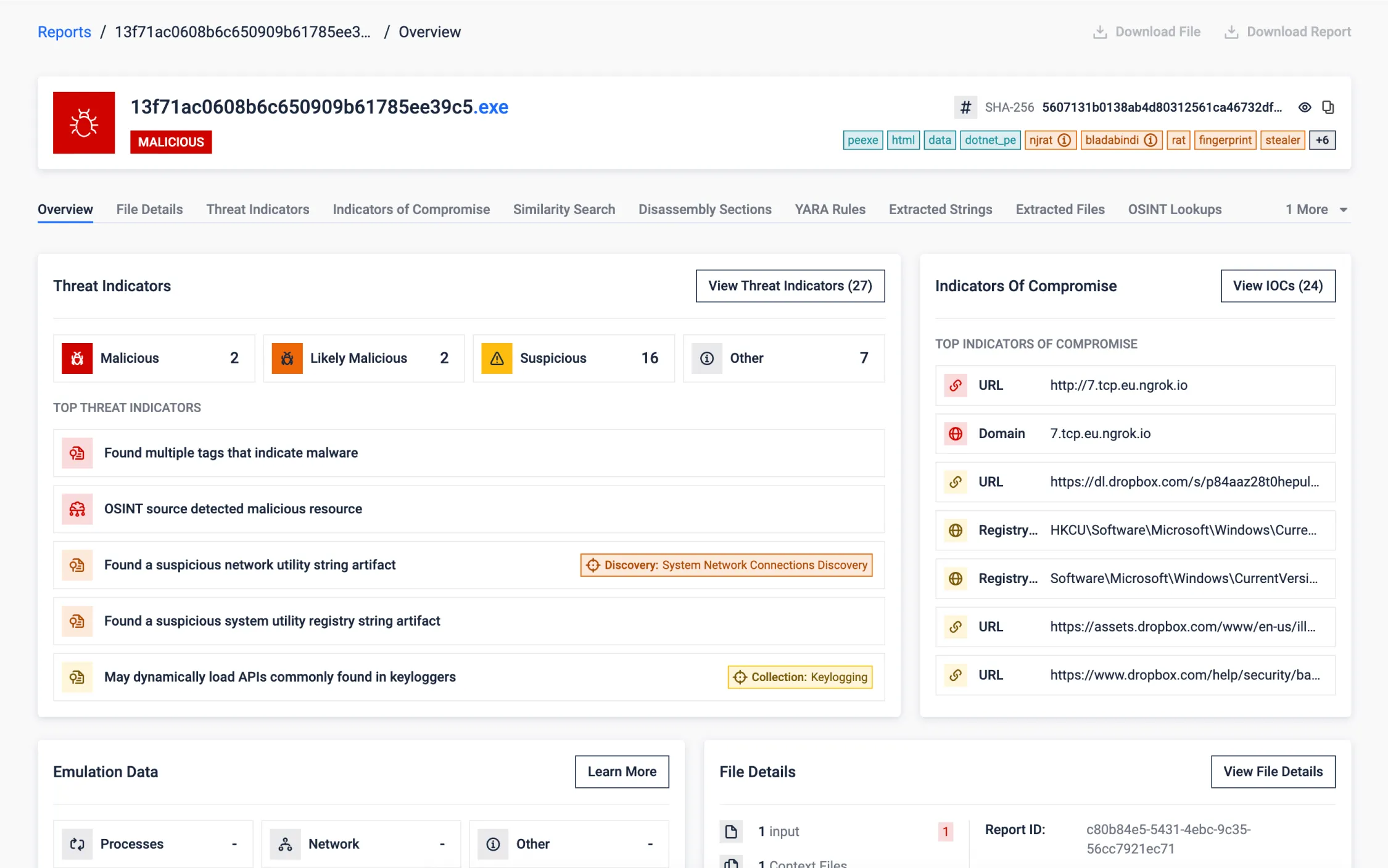Click the red malicious bug file icon
Image resolution: width=1388 pixels, height=868 pixels.
(84, 123)
